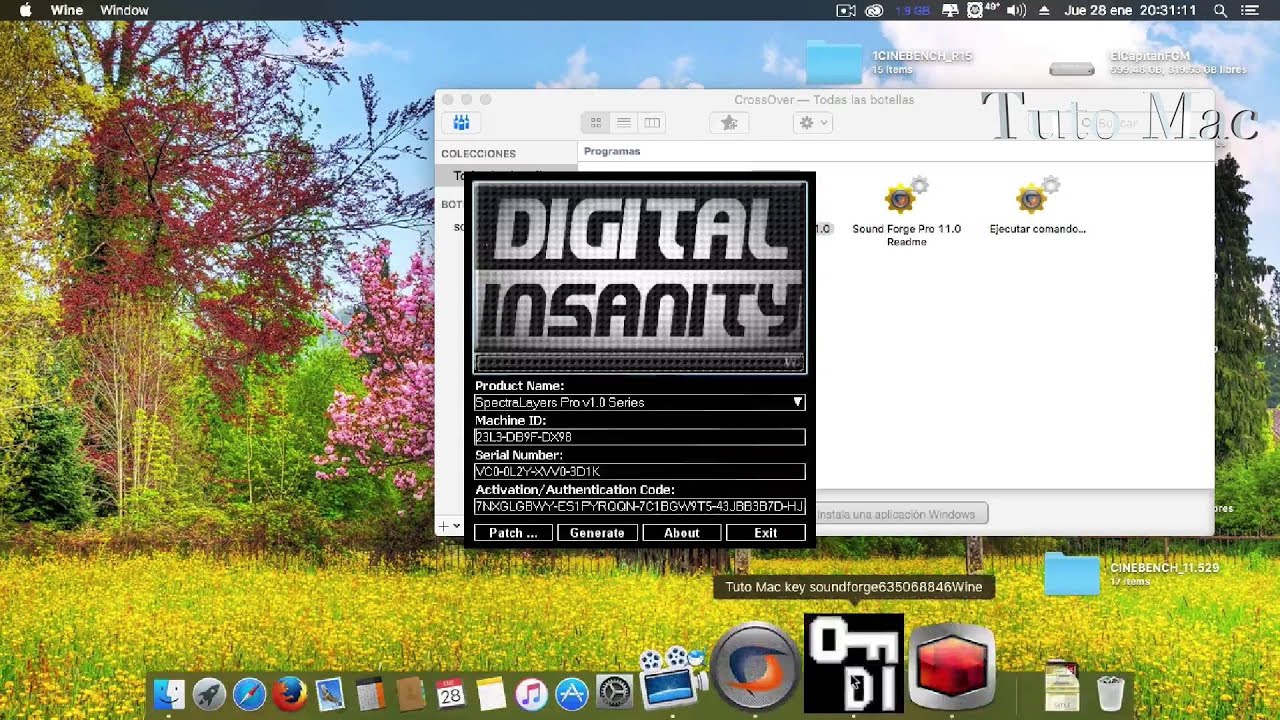The width and height of the screenshot is (1280, 720).
Task: Click the Patch button in the keygen
Action: 513,533
